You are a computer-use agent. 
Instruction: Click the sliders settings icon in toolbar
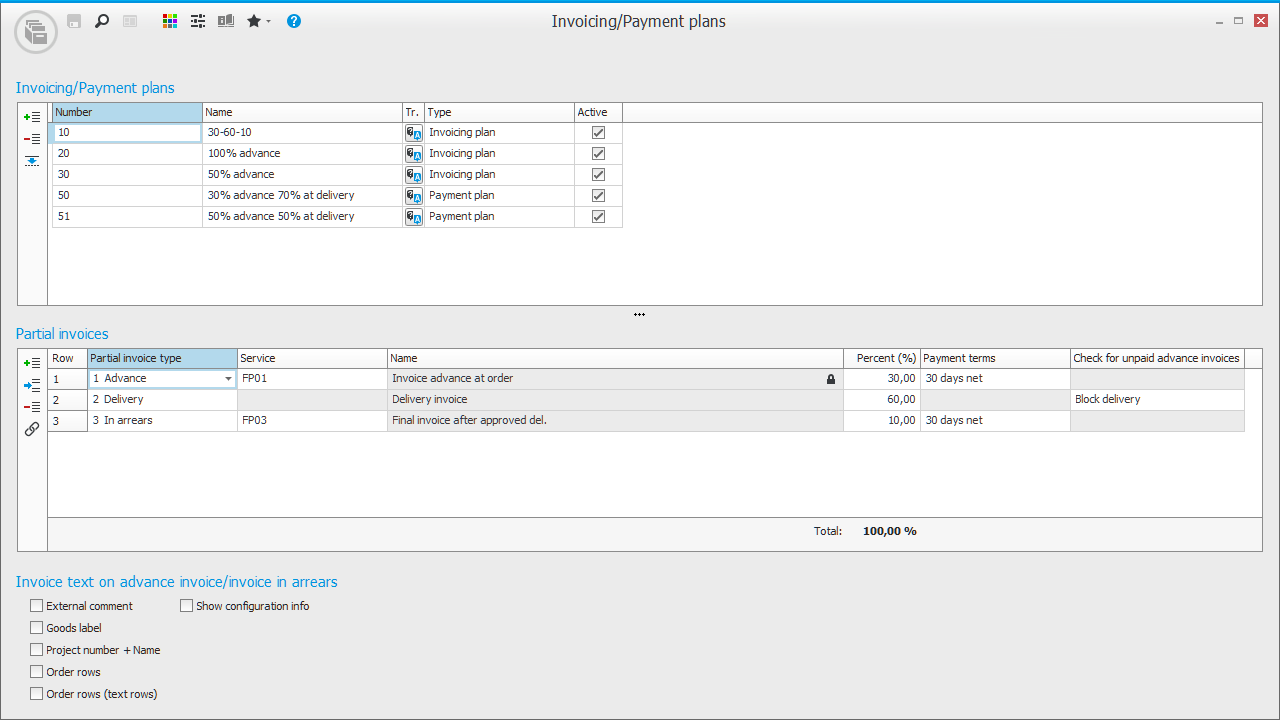pyautogui.click(x=198, y=21)
